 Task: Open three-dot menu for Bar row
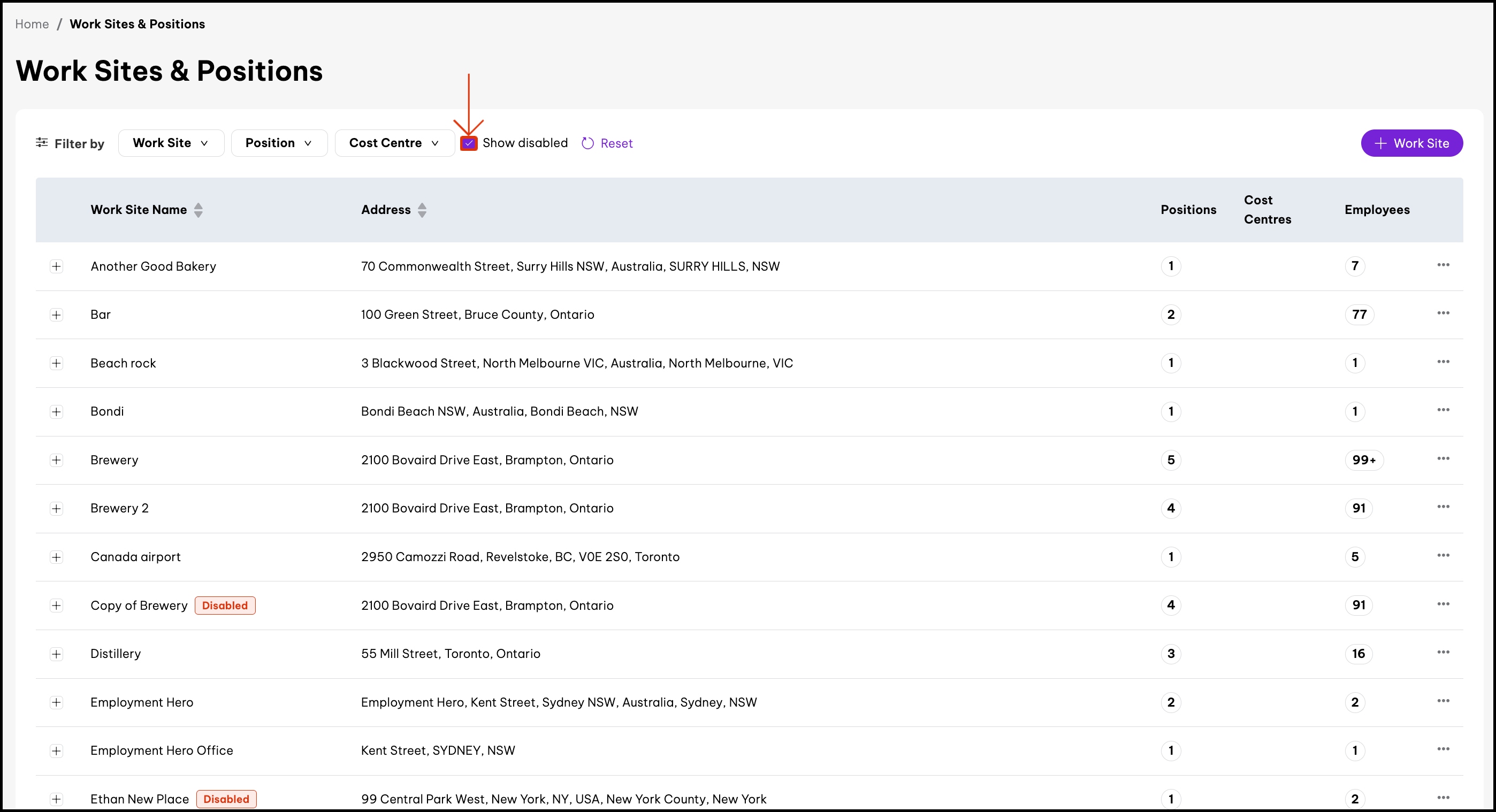(x=1442, y=313)
